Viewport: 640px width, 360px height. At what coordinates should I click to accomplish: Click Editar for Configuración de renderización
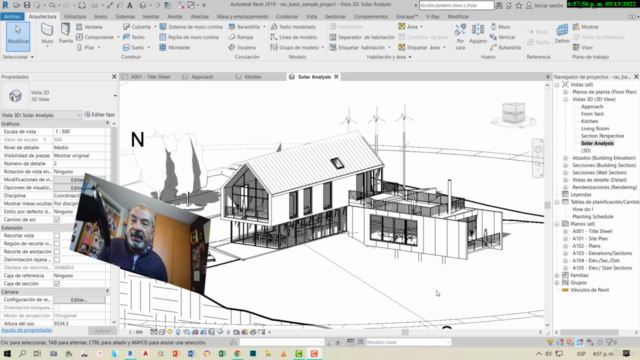click(x=79, y=300)
